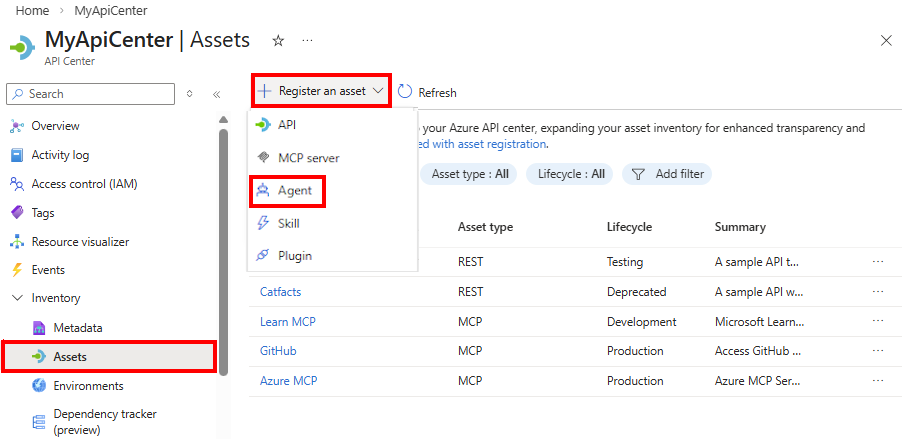The image size is (902, 439).
Task: Open Tags in the sidebar
Action: coord(43,213)
